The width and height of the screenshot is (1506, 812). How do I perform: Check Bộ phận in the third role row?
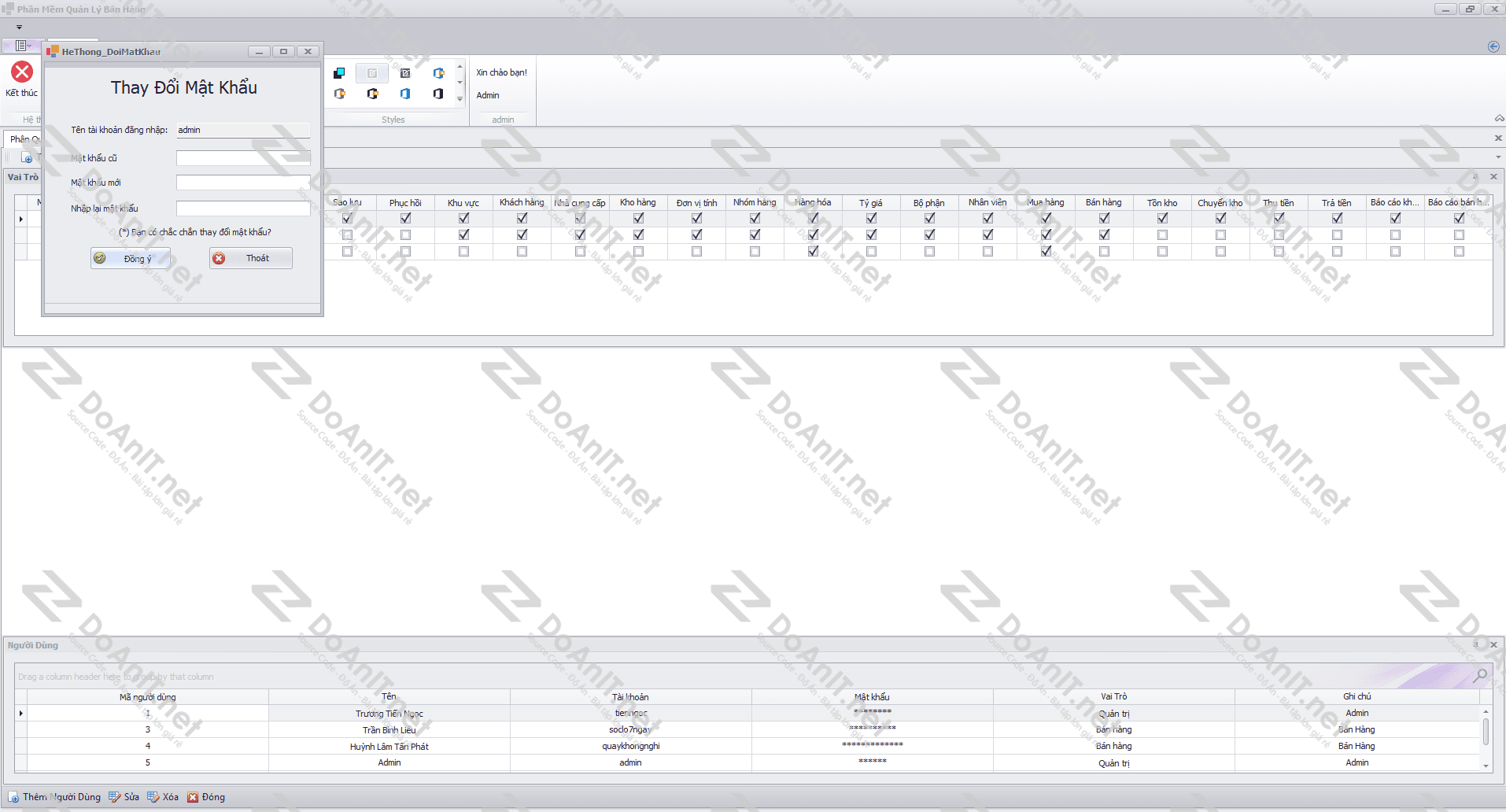[x=929, y=251]
